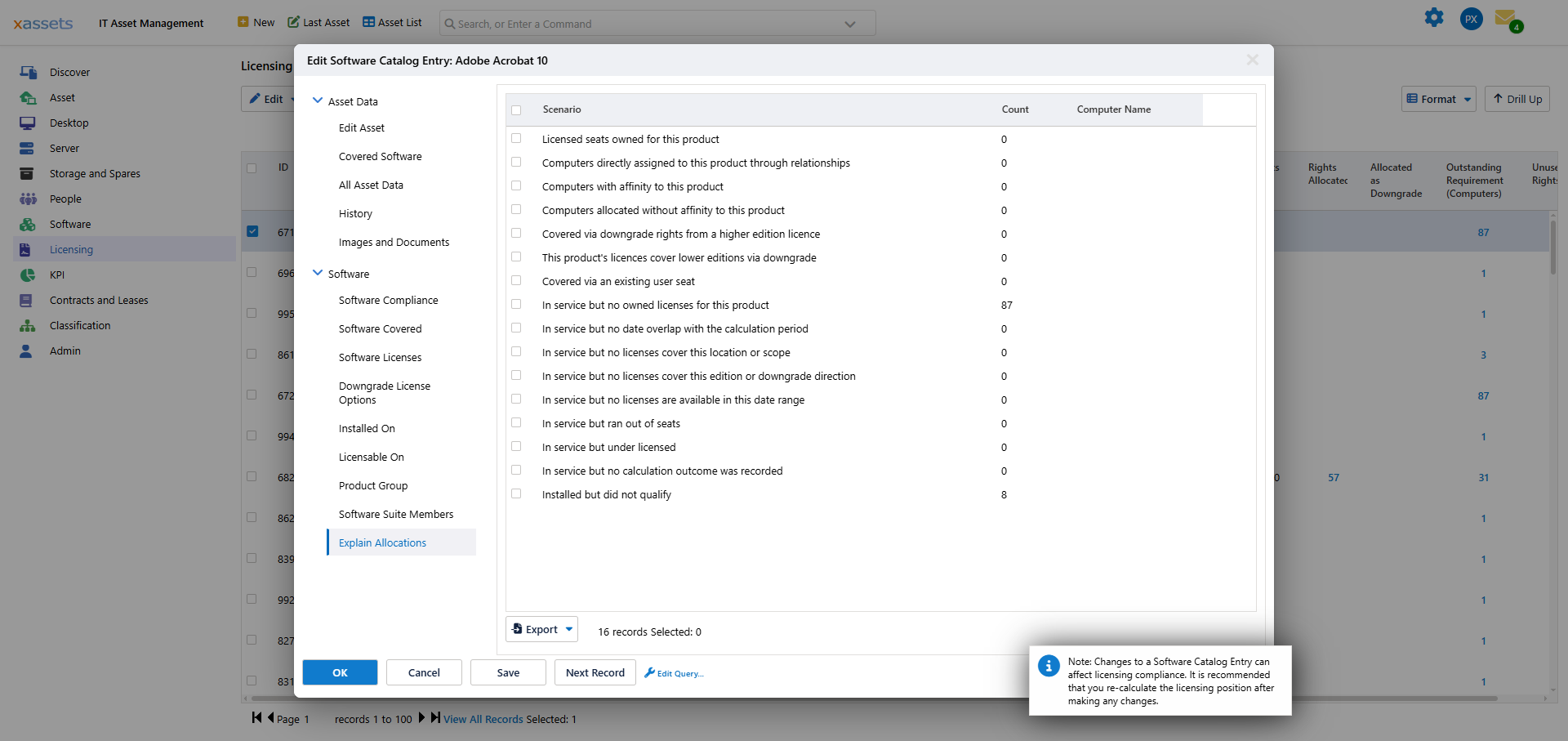Collapse the Software tree section
Viewport: 1568px width, 741px height.
click(318, 273)
